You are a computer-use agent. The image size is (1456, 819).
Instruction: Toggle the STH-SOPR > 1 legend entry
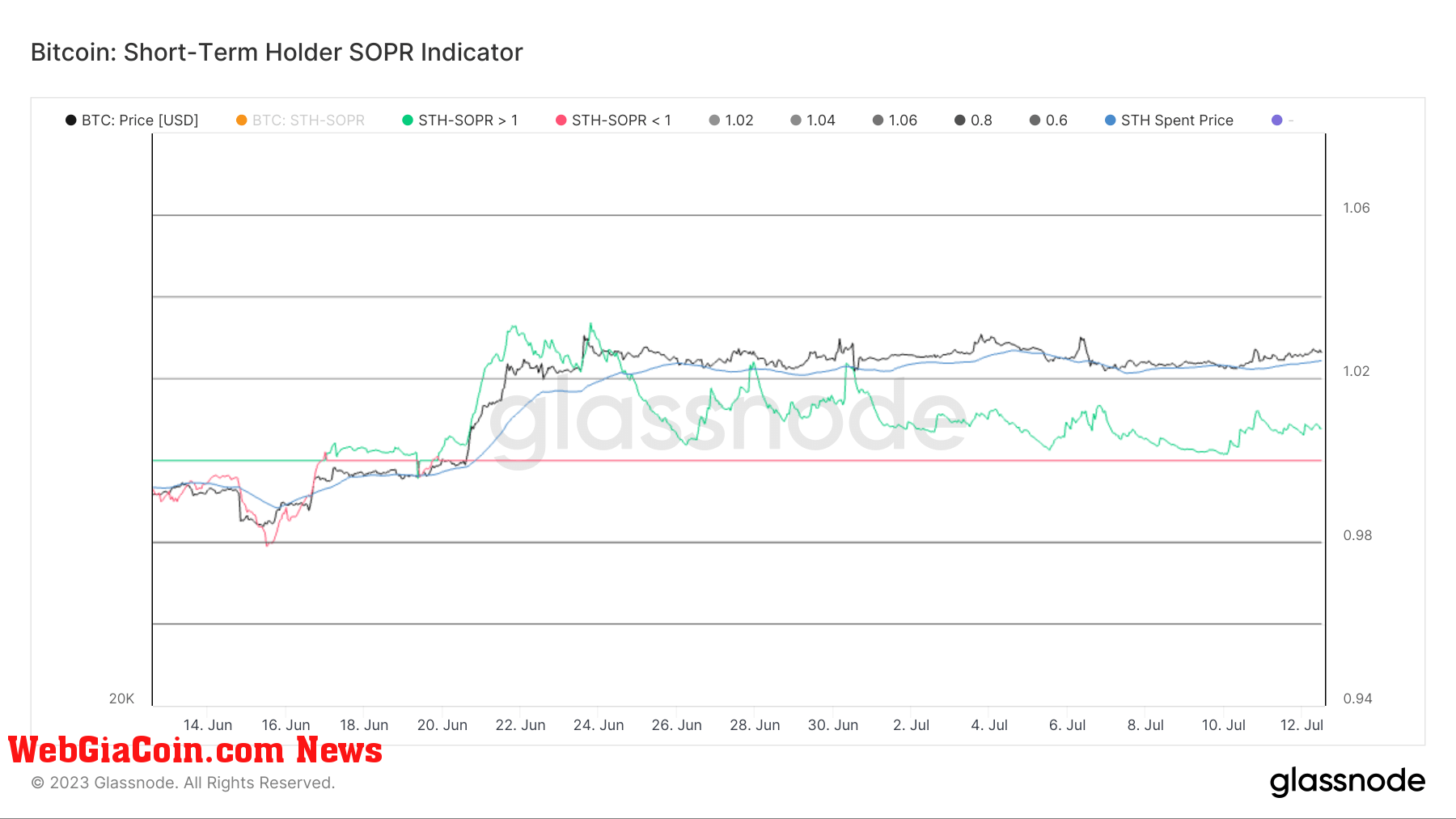pyautogui.click(x=460, y=120)
